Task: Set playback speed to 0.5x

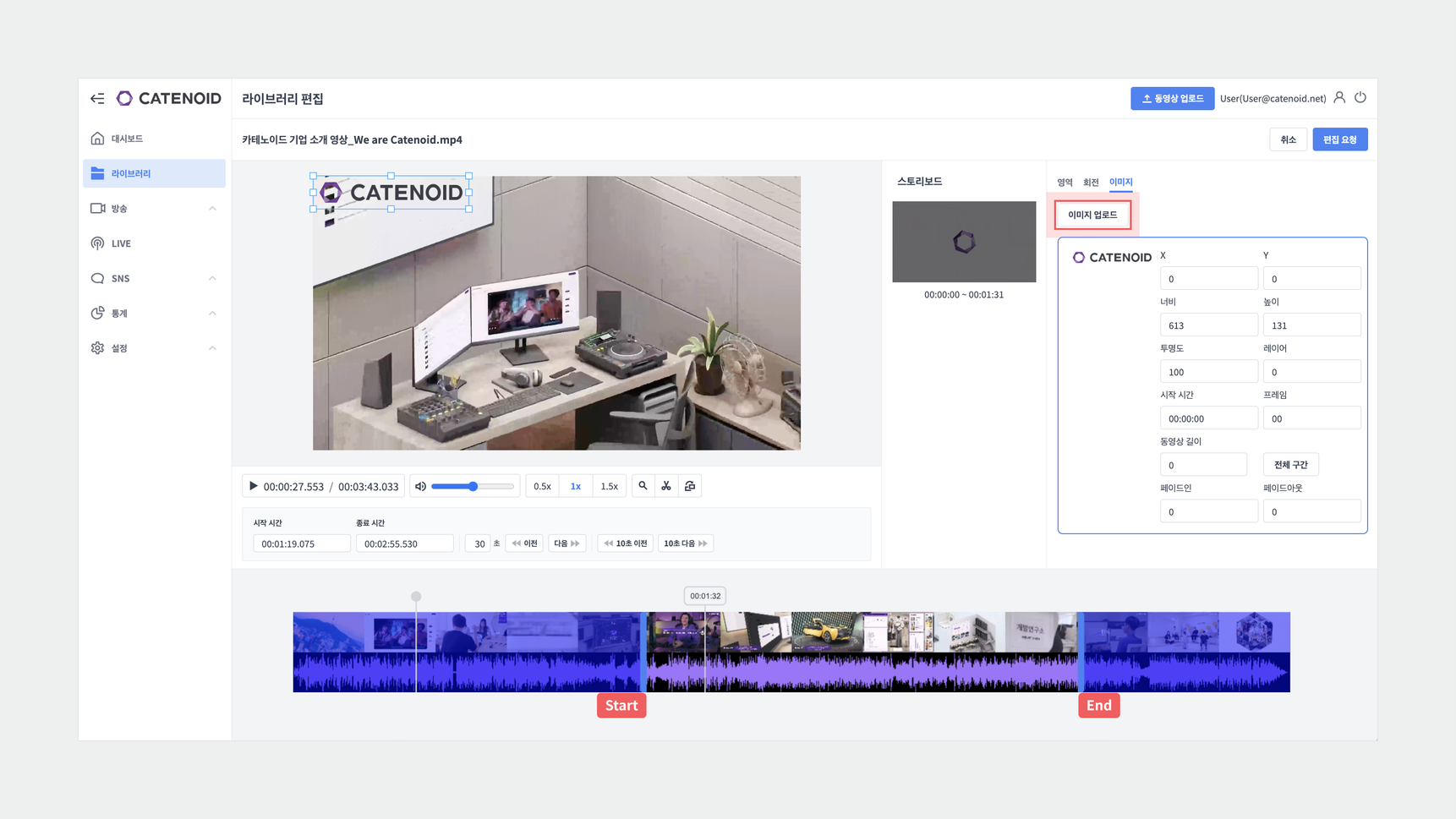Action: click(542, 486)
